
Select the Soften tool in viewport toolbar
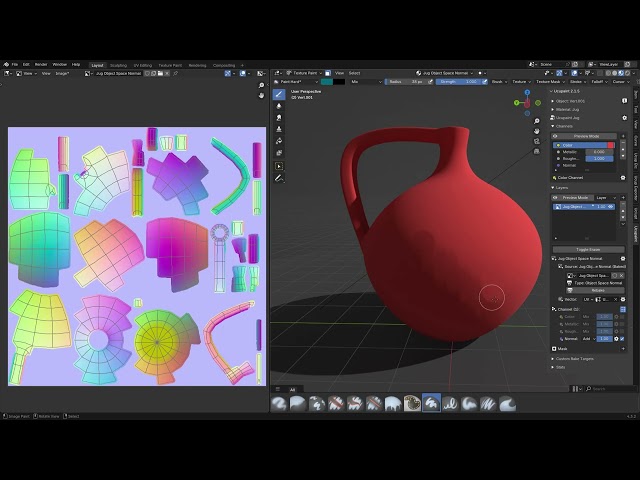tap(279, 106)
